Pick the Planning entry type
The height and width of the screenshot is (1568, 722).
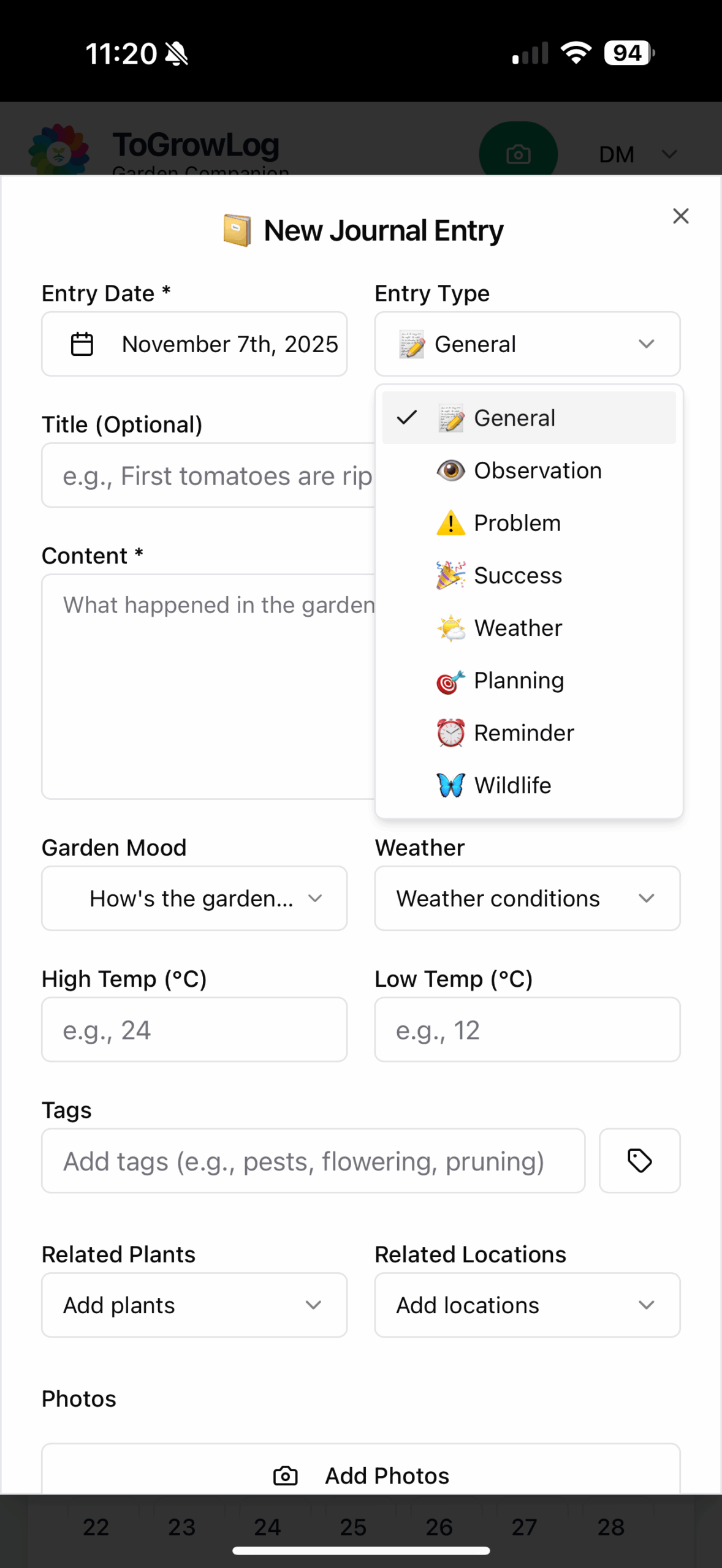tap(519, 680)
